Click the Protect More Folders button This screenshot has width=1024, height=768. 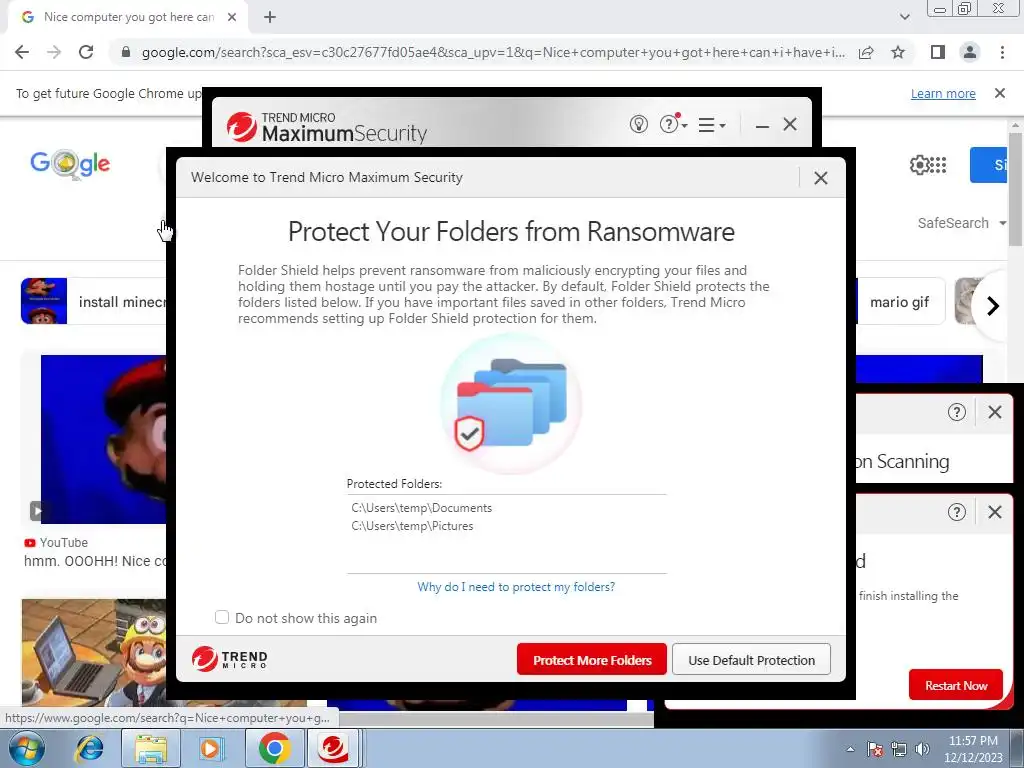click(x=592, y=660)
